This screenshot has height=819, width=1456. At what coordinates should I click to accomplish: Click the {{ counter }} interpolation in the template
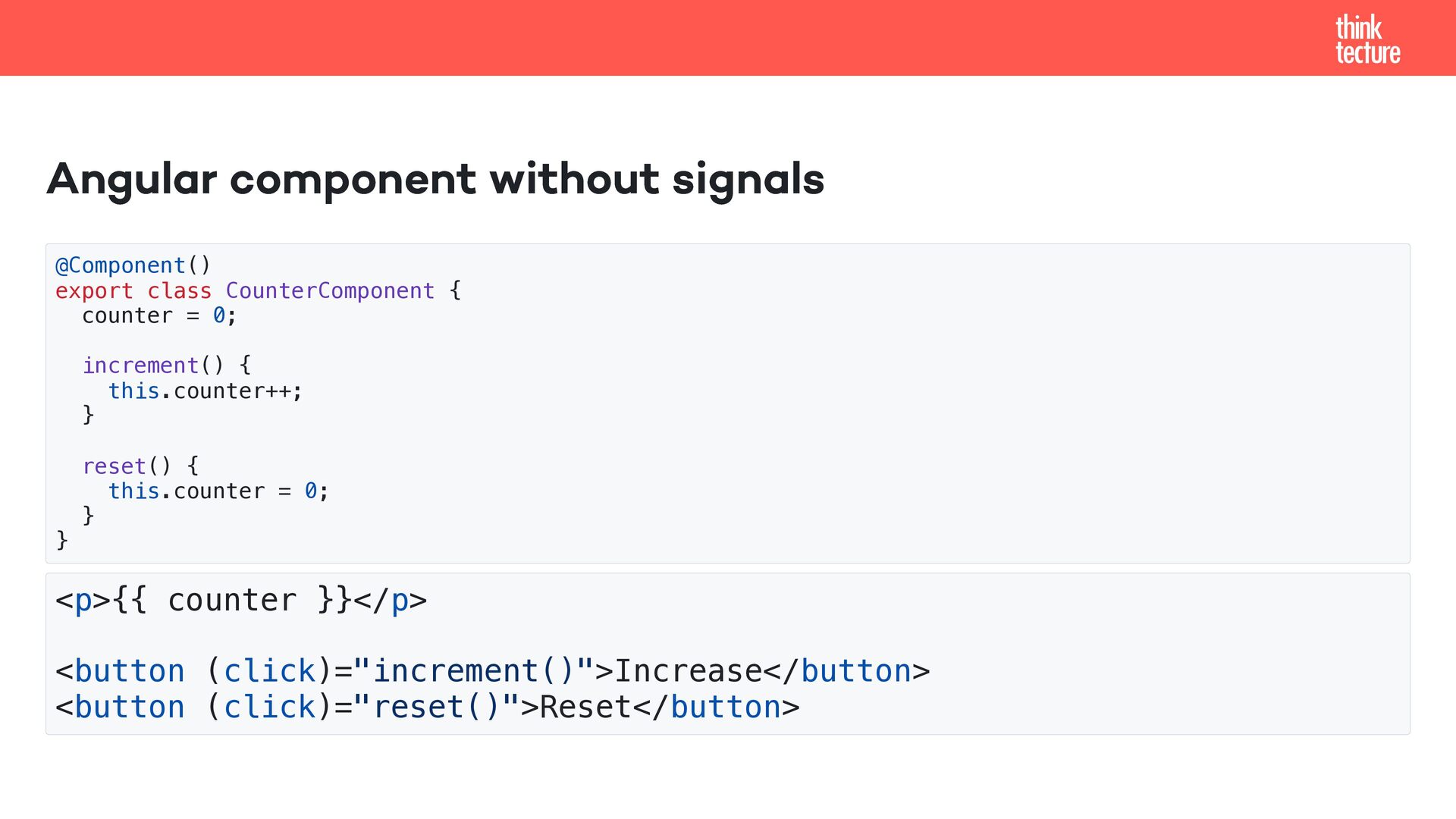pos(233,601)
